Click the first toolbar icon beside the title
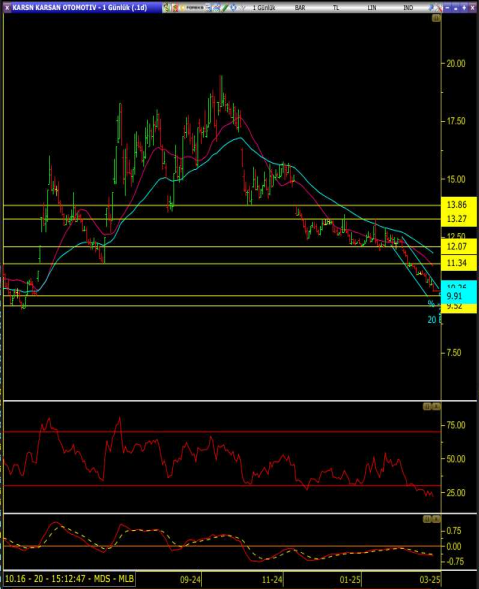Image resolution: width=479 pixels, height=589 pixels. pyautogui.click(x=166, y=8)
